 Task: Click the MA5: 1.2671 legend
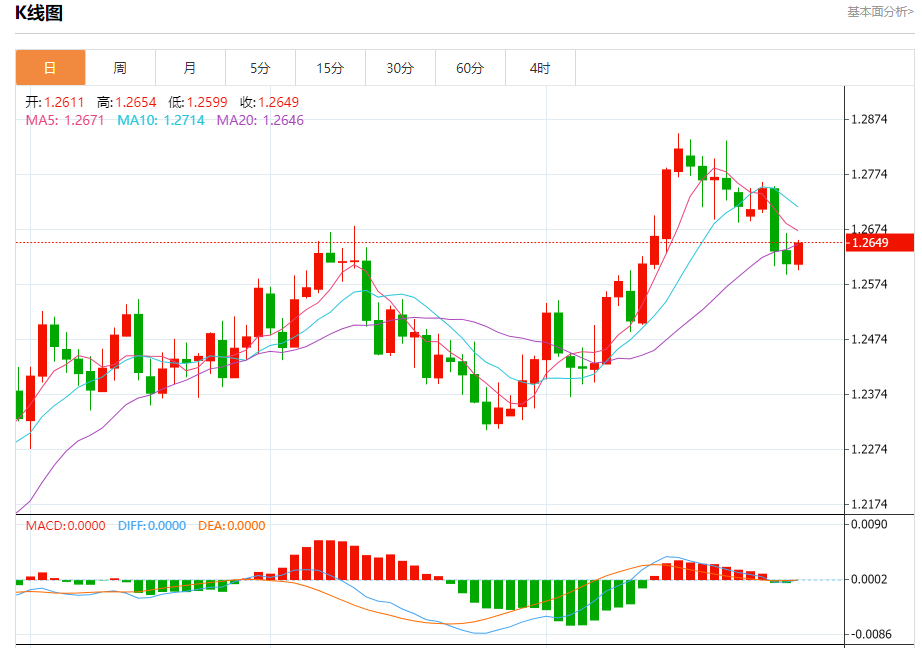[65, 121]
